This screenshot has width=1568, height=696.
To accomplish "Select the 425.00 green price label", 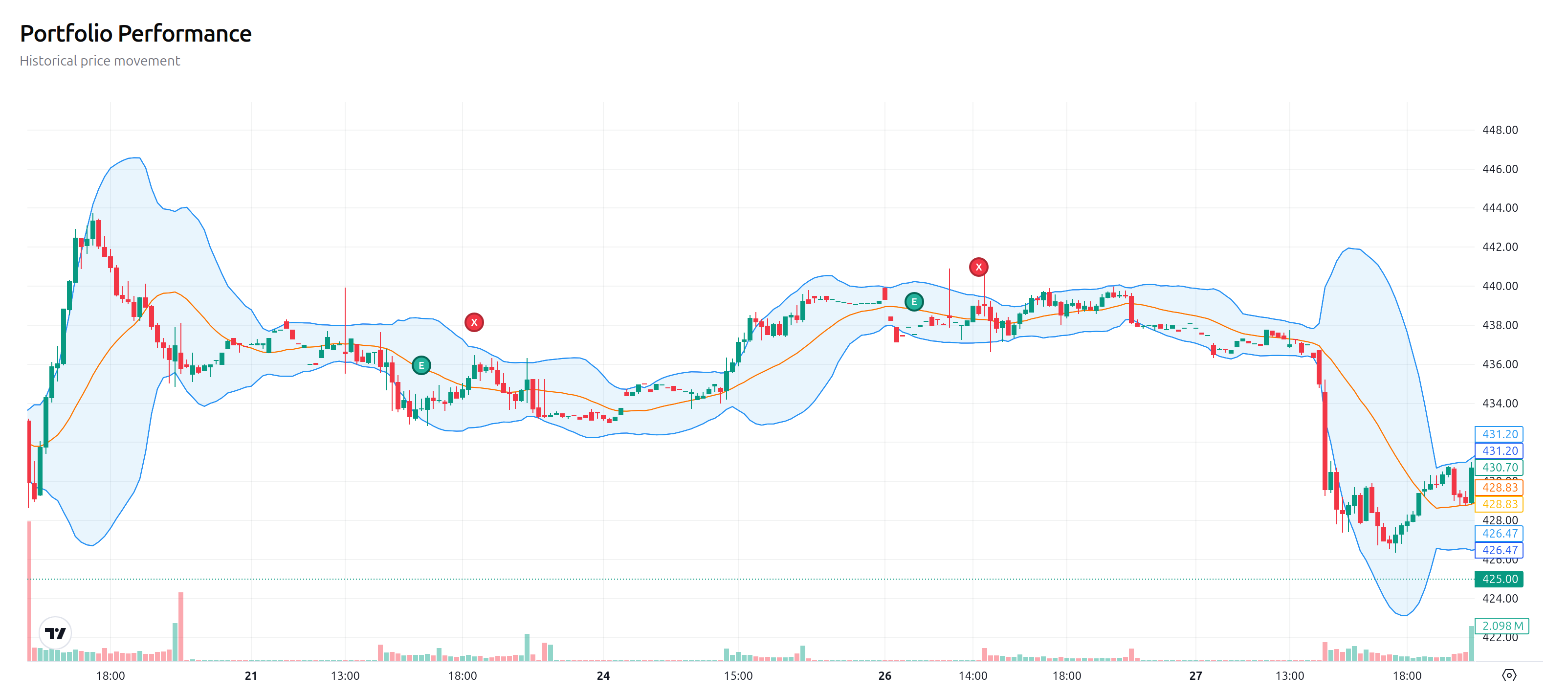I will [1499, 579].
